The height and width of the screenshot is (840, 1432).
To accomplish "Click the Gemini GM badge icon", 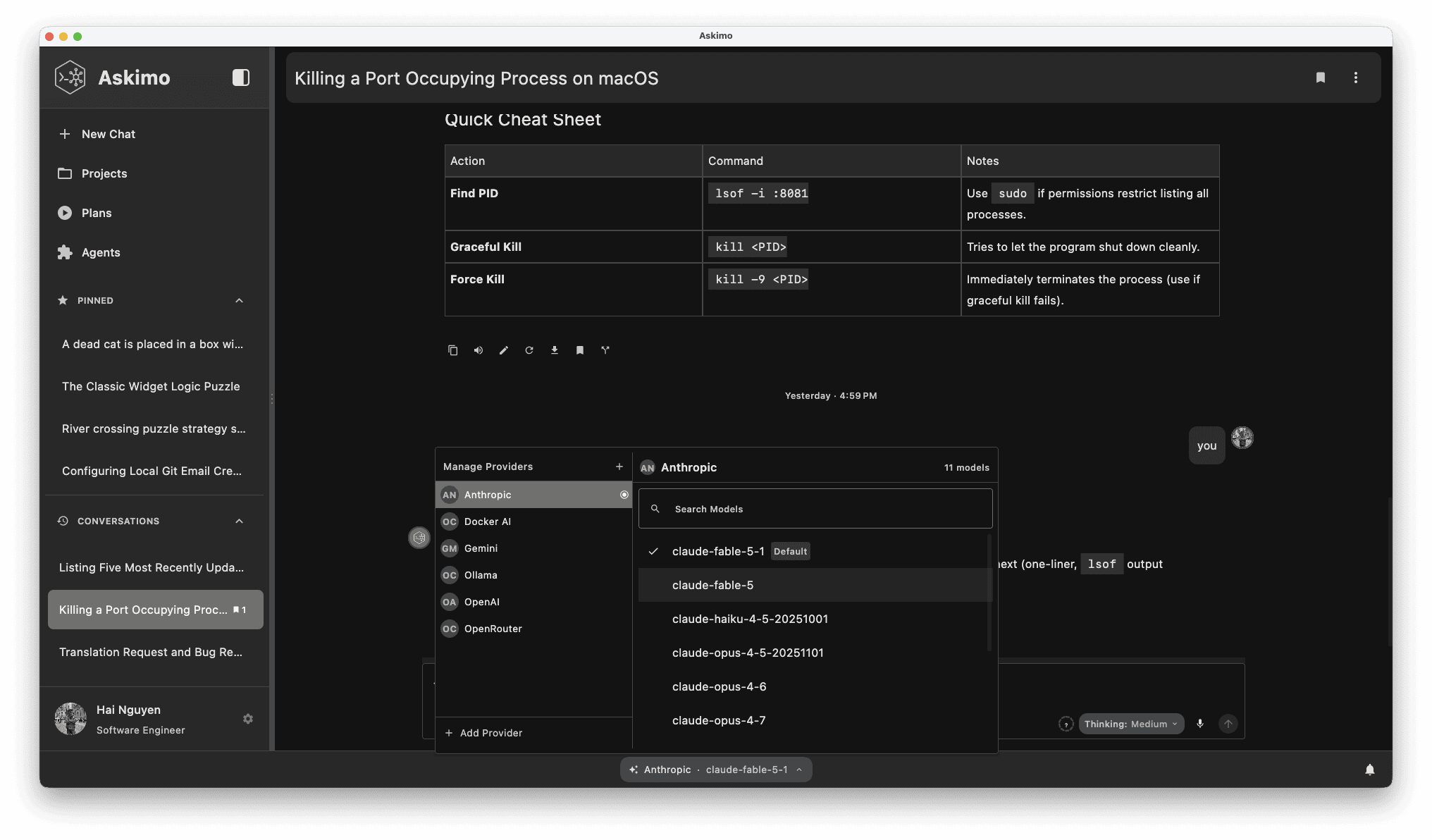I will point(450,548).
